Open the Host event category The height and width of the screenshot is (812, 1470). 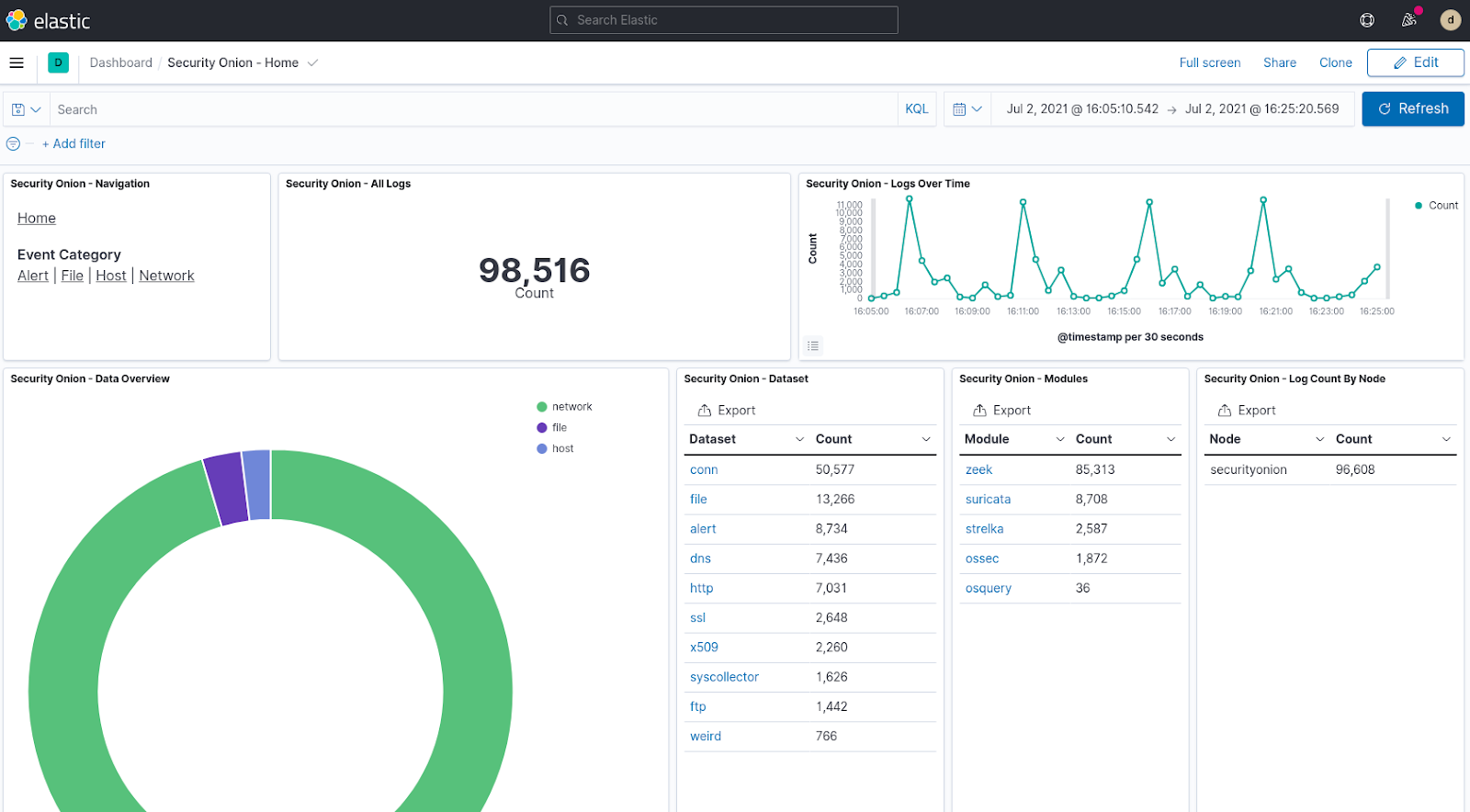[x=110, y=276]
